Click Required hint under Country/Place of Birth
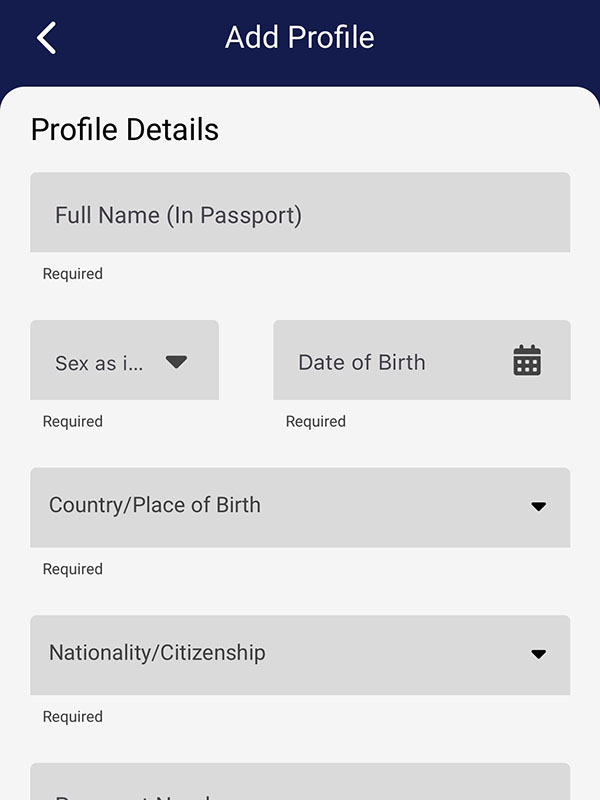The width and height of the screenshot is (600, 800). 73,569
